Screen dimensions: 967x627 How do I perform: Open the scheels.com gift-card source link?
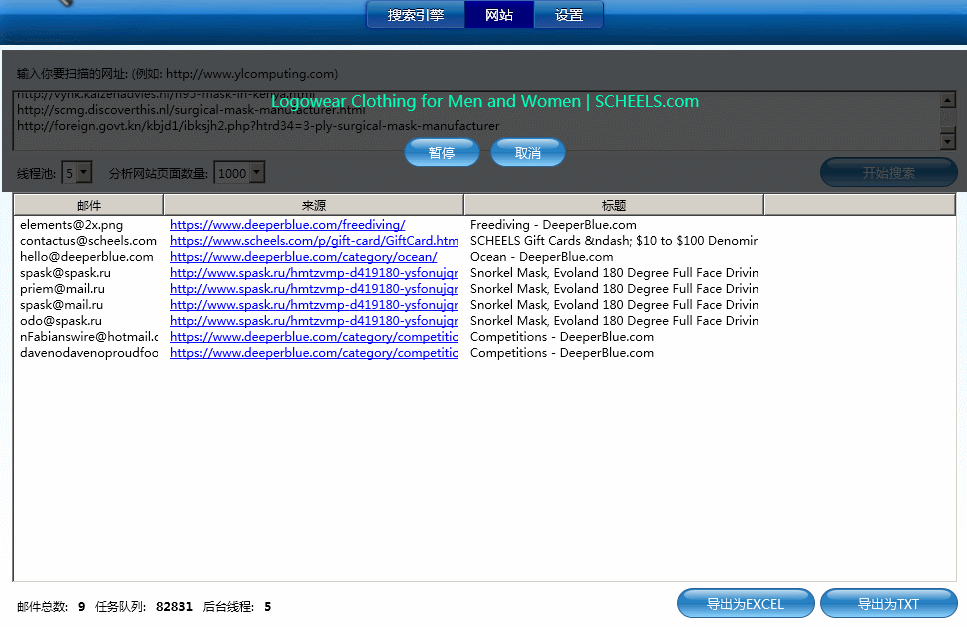[314, 241]
